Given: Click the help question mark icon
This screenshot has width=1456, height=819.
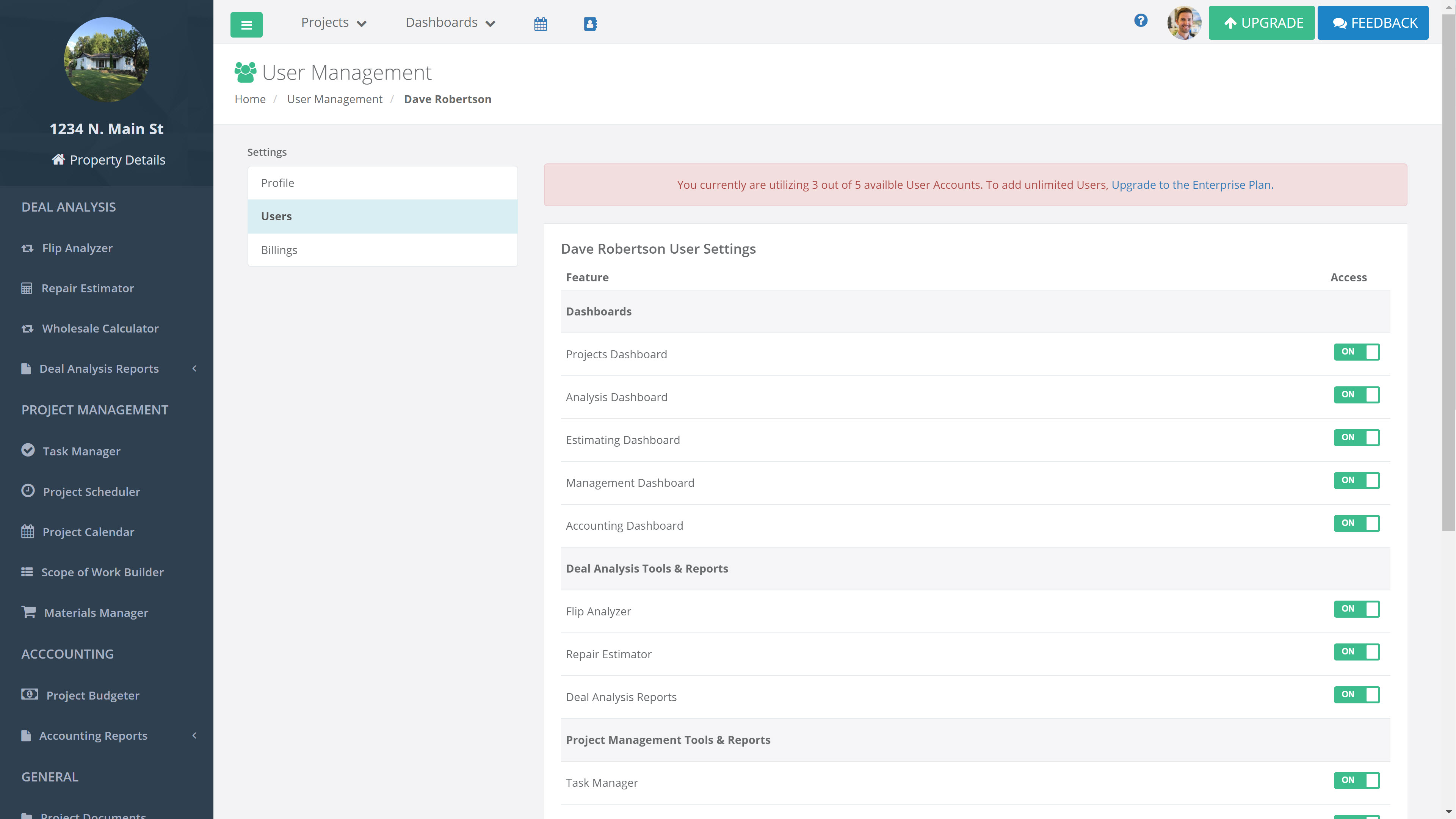Looking at the screenshot, I should pyautogui.click(x=1141, y=21).
